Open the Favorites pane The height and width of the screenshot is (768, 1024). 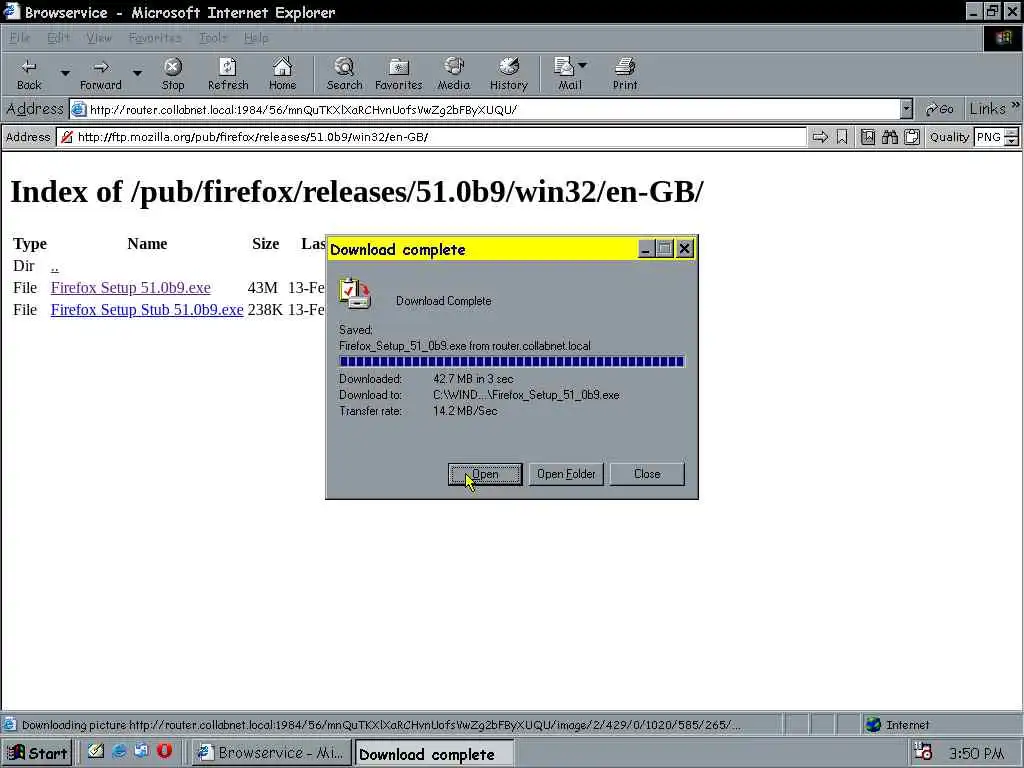click(398, 74)
